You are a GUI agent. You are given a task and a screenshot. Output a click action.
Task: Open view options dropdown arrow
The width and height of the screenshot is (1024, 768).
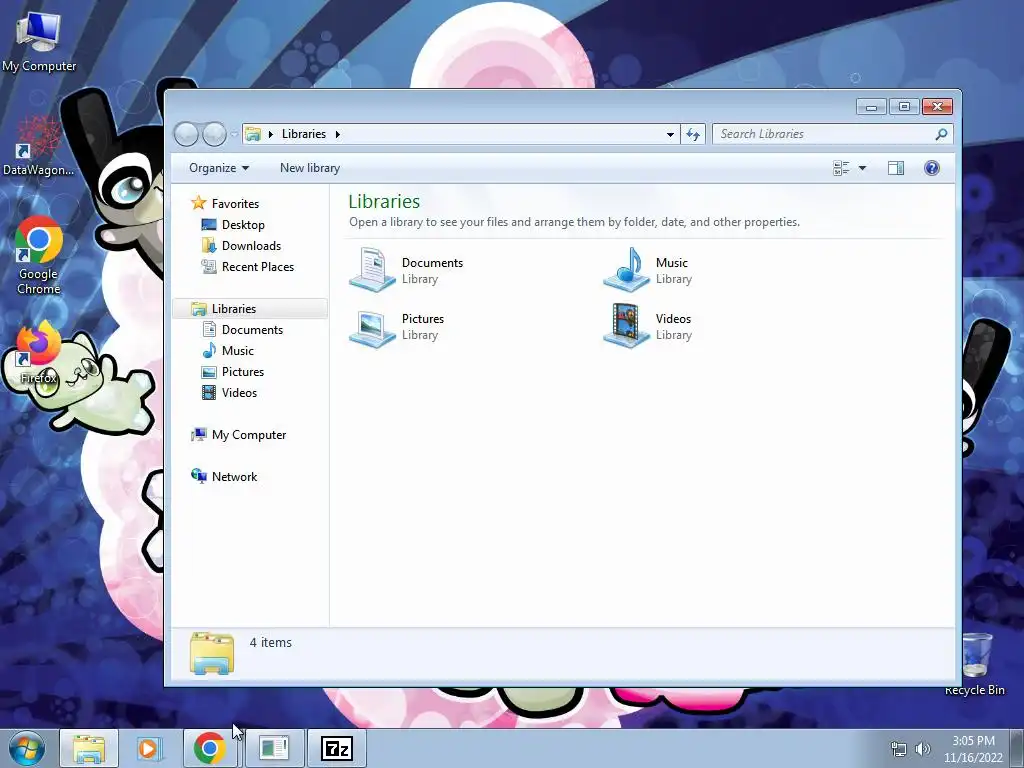[862, 168]
